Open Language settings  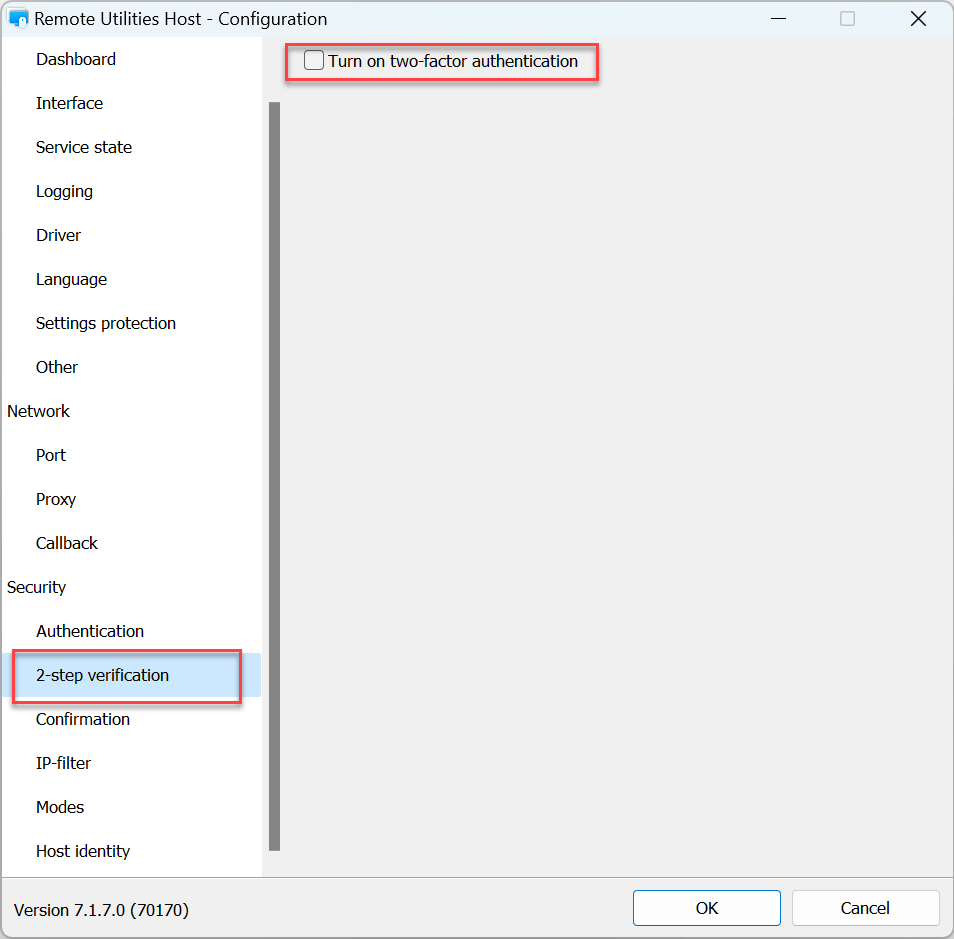pos(71,279)
